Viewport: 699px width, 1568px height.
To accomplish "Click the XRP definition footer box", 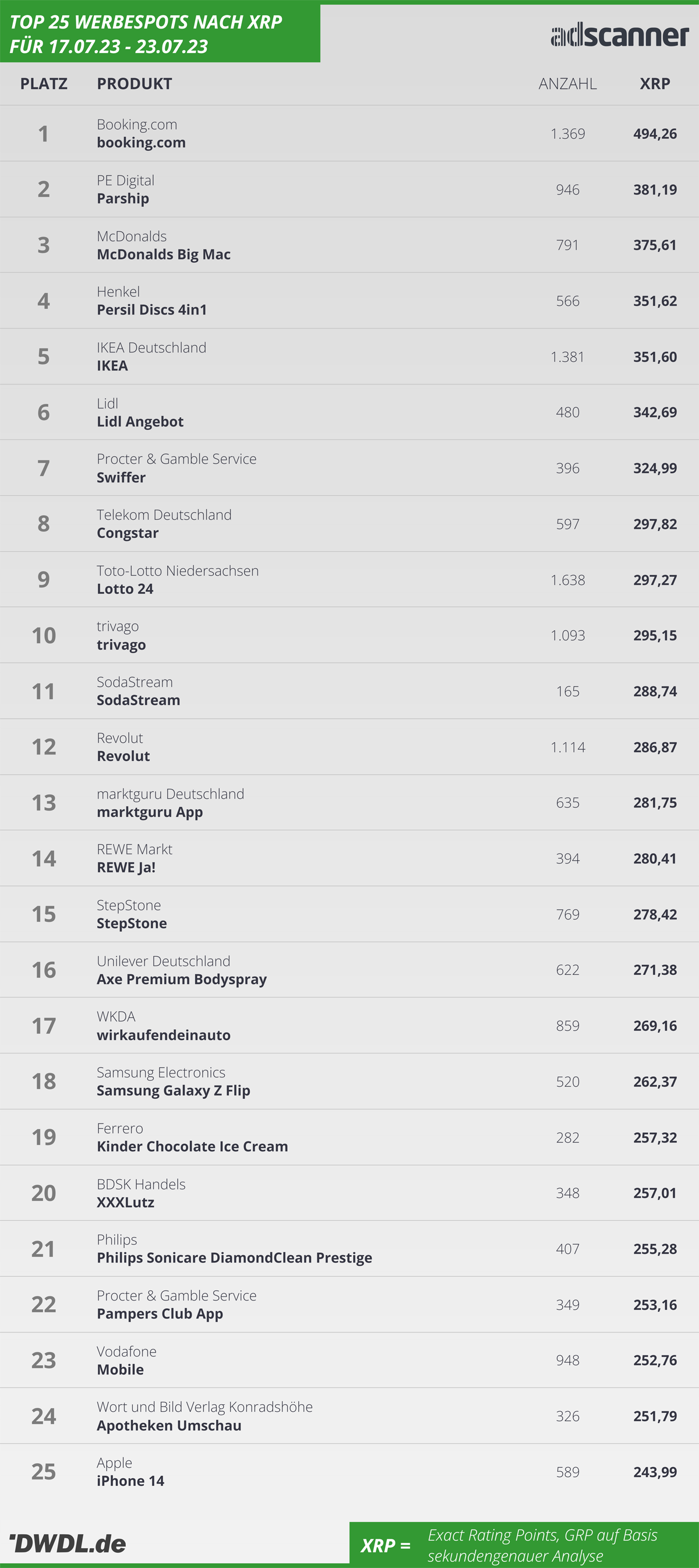I will pos(524,1545).
